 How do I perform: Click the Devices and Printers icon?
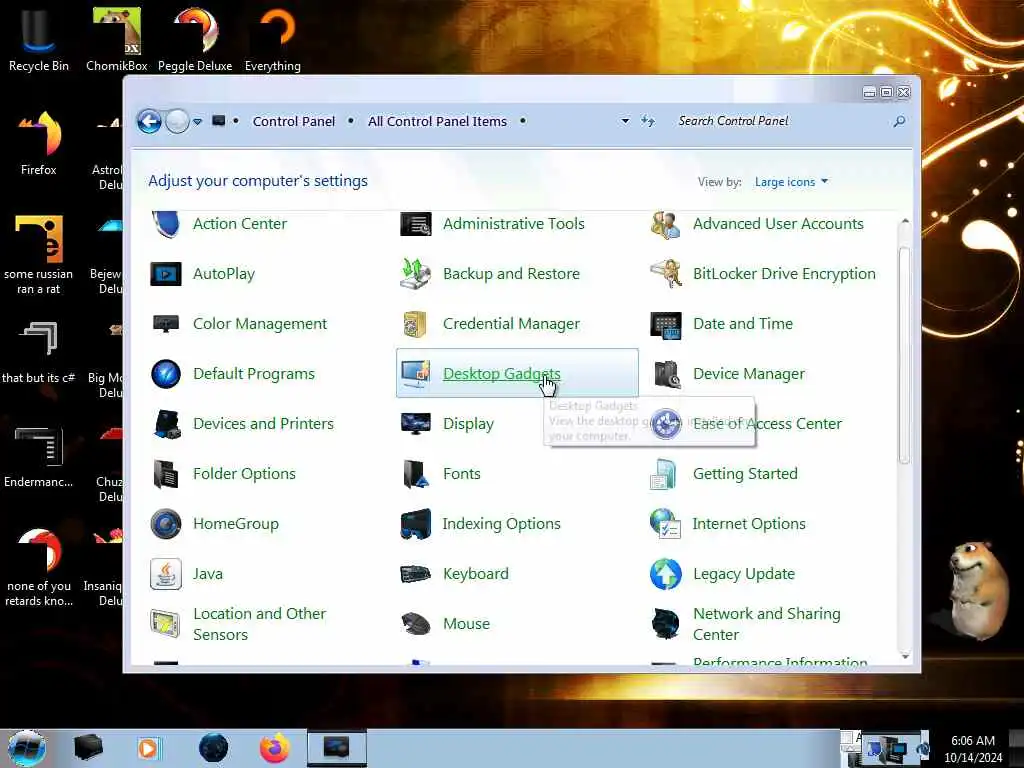tap(167, 424)
